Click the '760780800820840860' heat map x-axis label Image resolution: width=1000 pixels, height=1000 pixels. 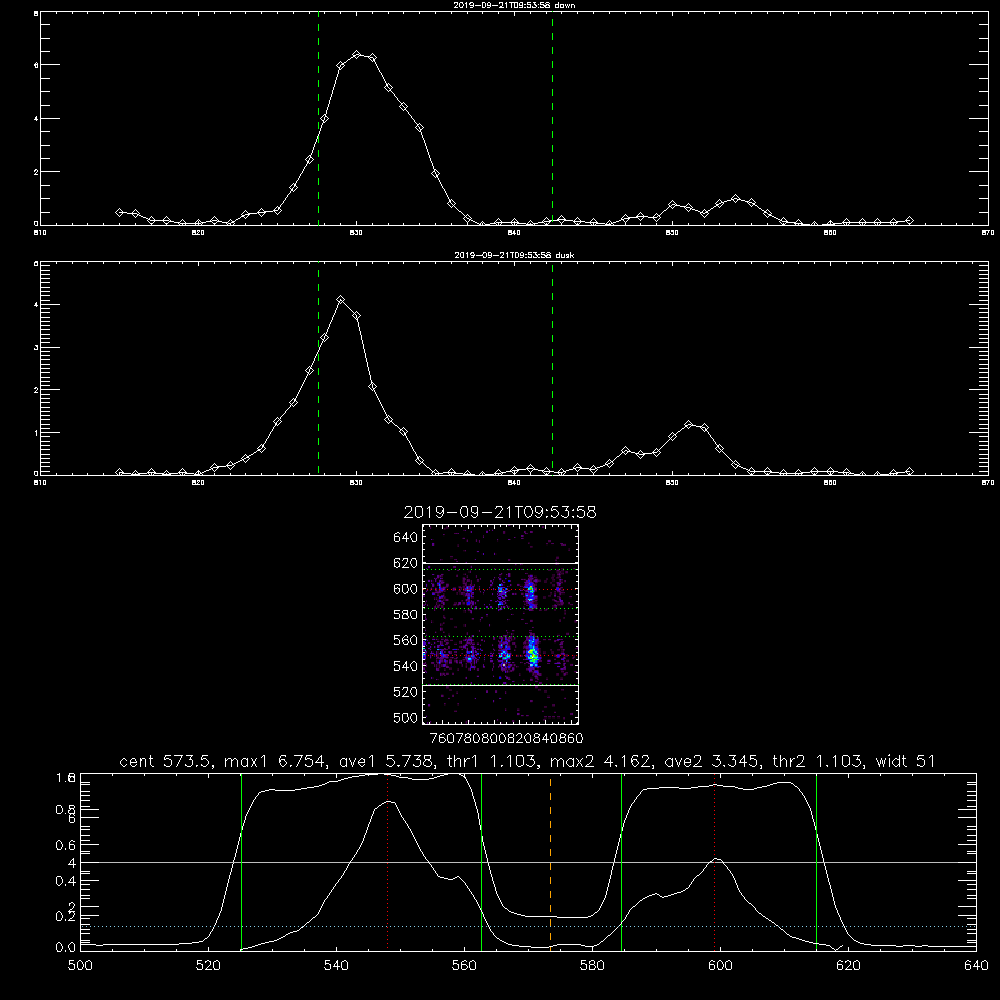point(506,738)
